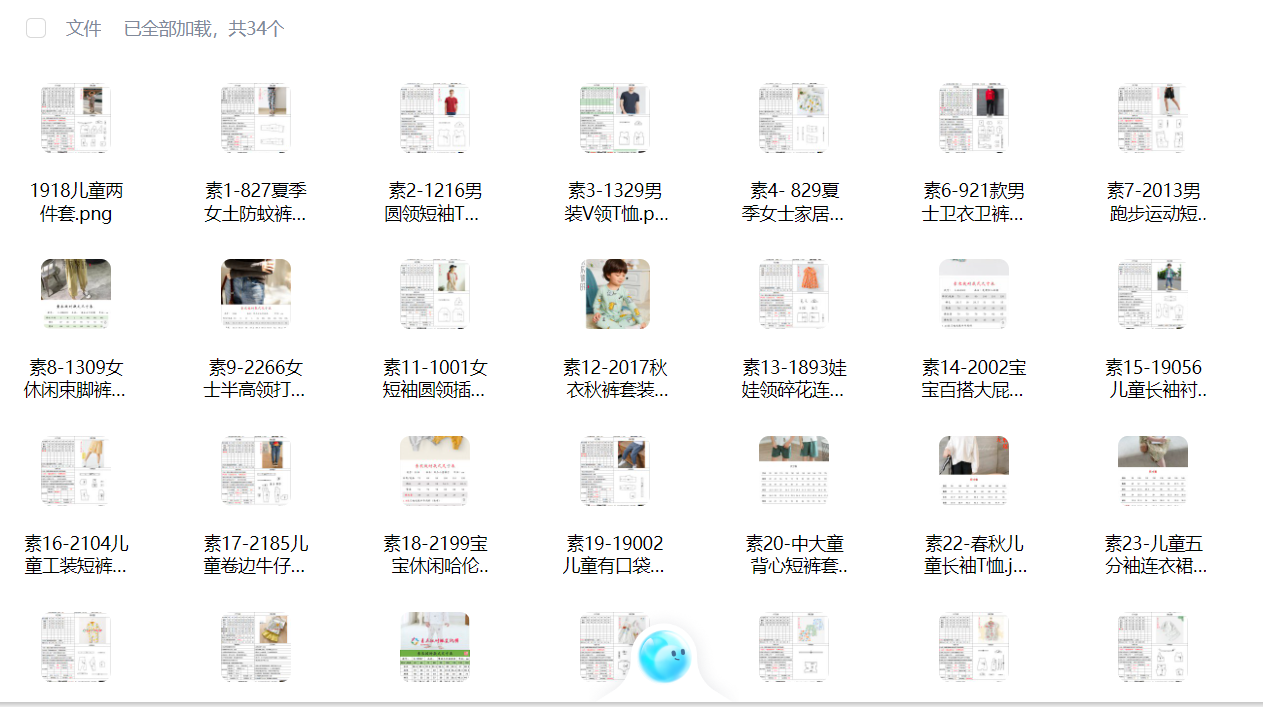1263x707 pixels.
Task: Open the 素7-2013男跑步运动短 thumbnail
Action: coord(1153,118)
